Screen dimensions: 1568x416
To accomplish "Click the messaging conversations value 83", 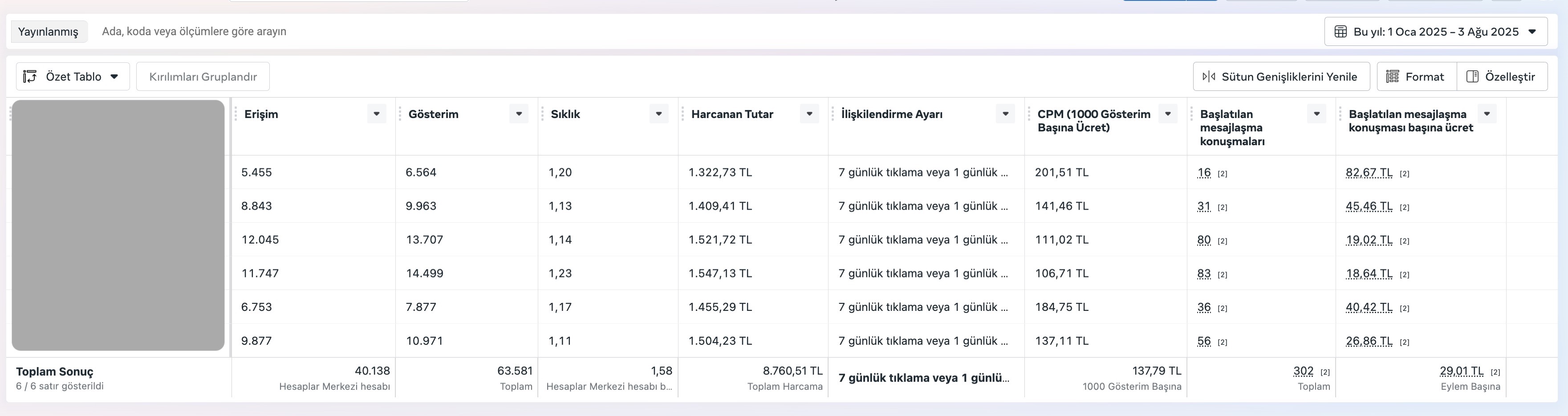I will (x=1203, y=273).
